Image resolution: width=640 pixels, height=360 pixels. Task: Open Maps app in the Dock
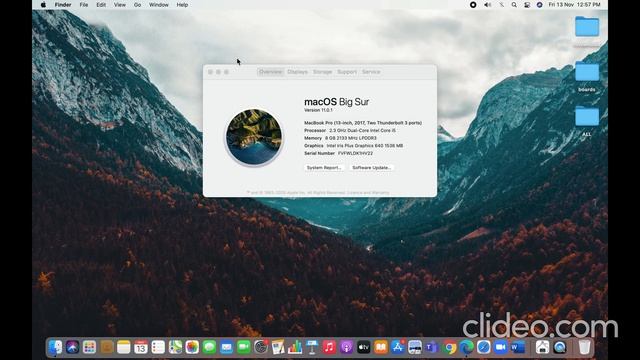point(175,347)
